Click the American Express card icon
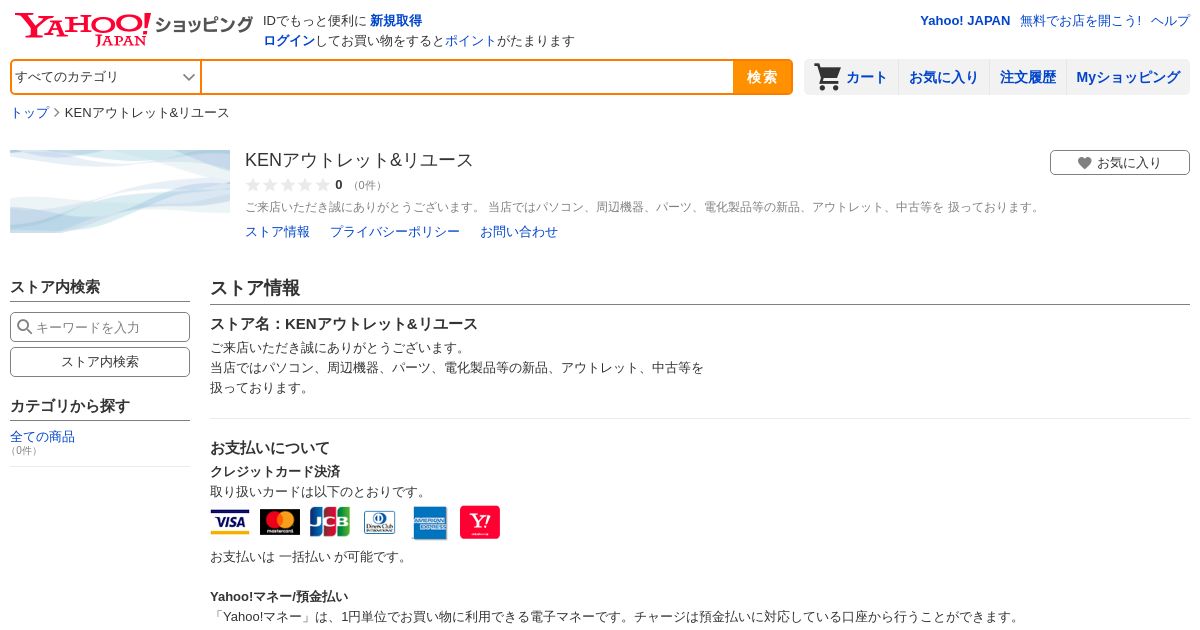The width and height of the screenshot is (1200, 630). click(430, 522)
